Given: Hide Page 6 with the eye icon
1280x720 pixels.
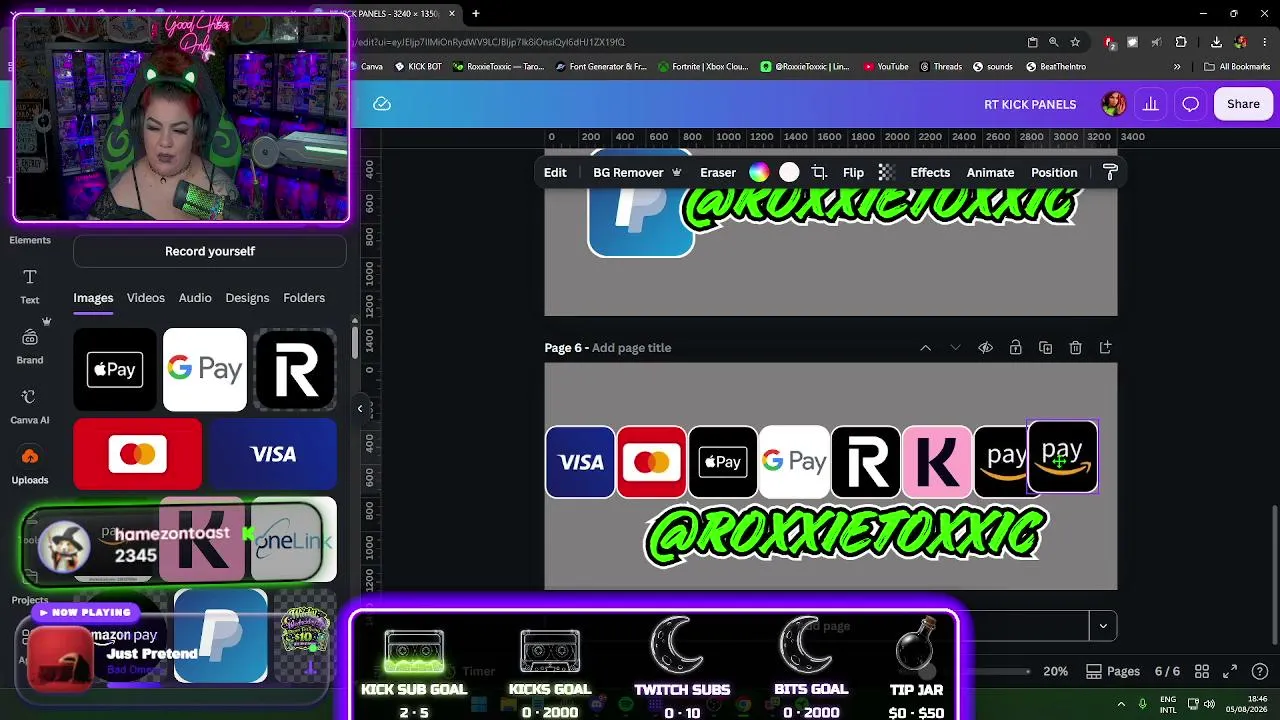Looking at the screenshot, I should tap(985, 348).
